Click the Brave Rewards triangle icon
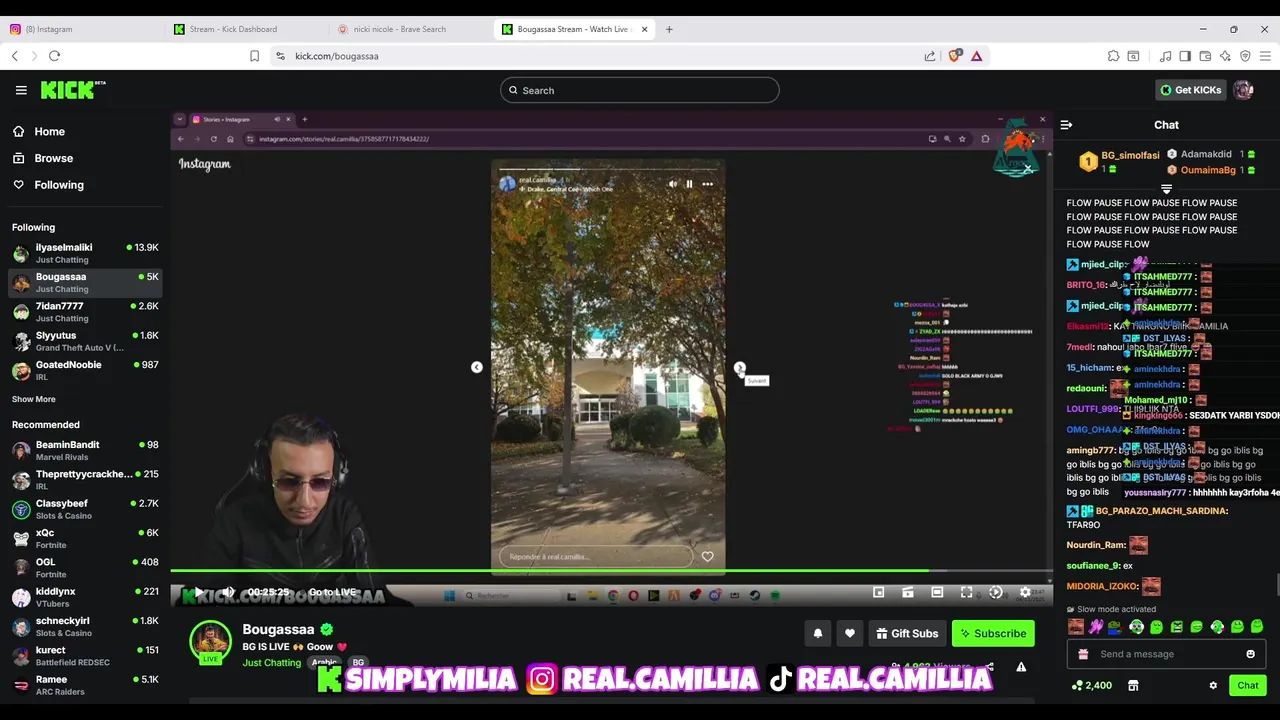 point(976,56)
